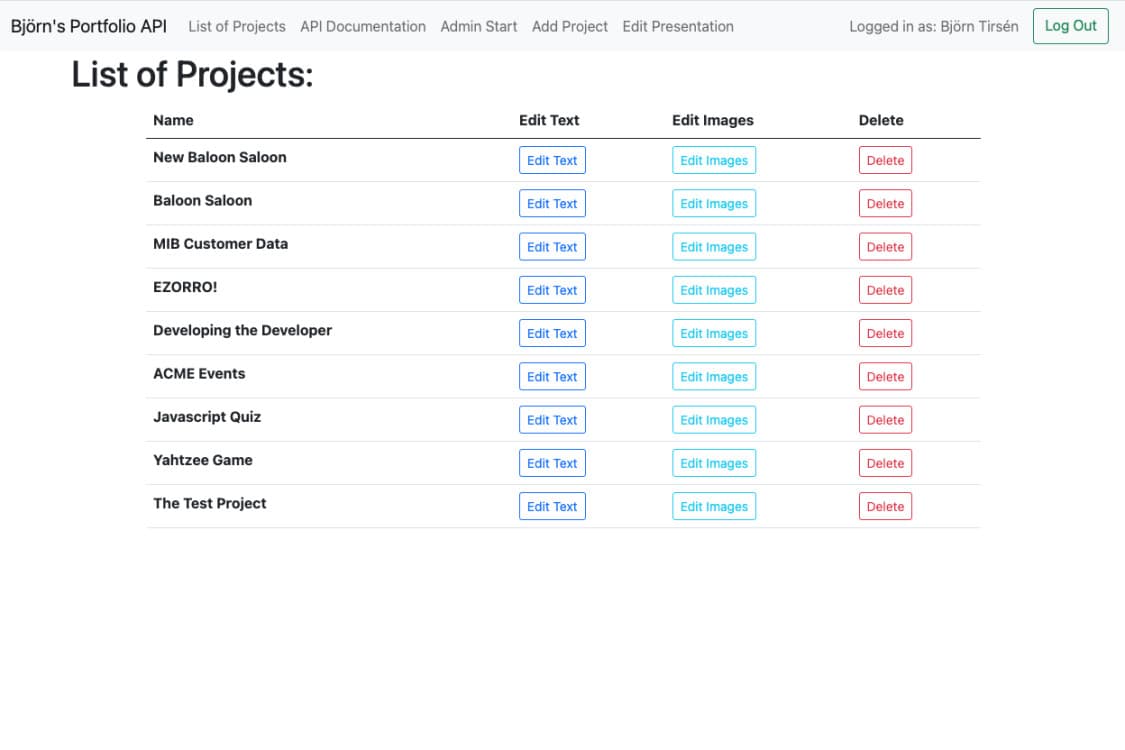Edit images for Baloon Saloon

[714, 203]
